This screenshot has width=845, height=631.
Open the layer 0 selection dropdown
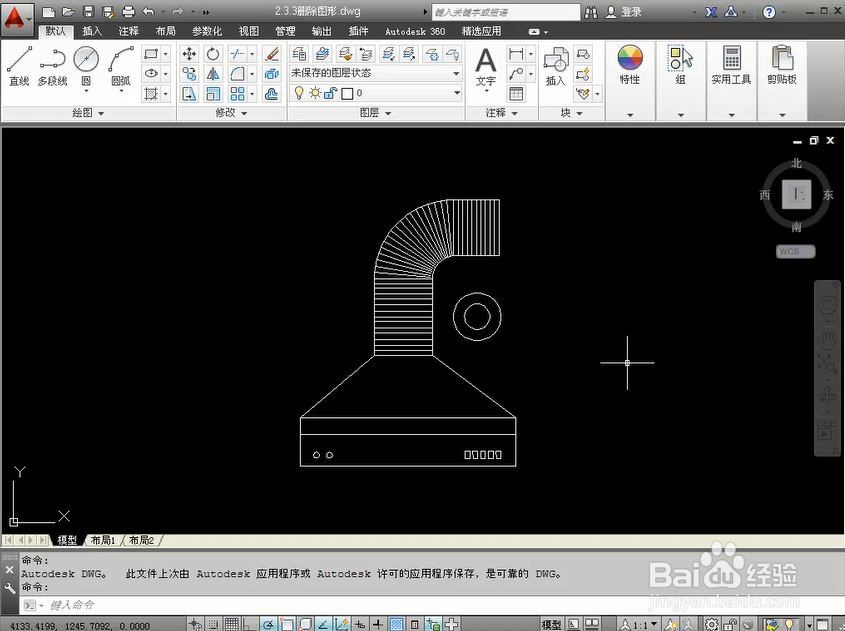[x=376, y=94]
